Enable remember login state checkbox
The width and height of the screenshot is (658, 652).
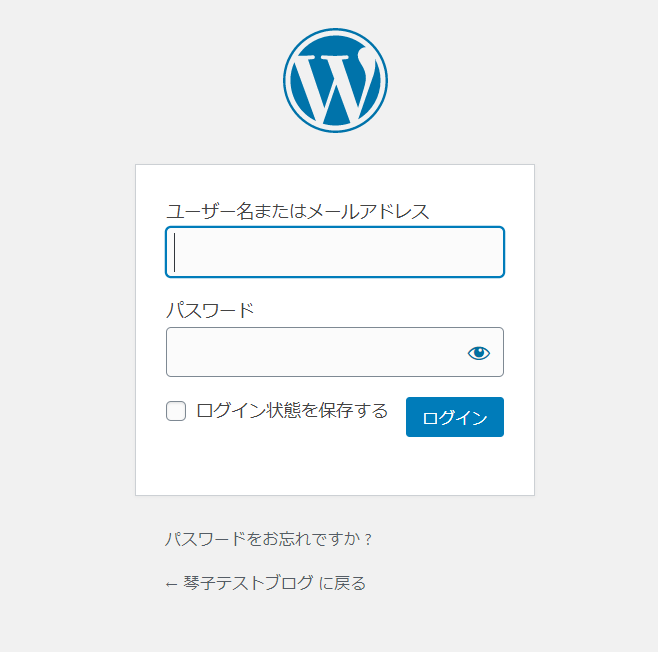tap(176, 411)
